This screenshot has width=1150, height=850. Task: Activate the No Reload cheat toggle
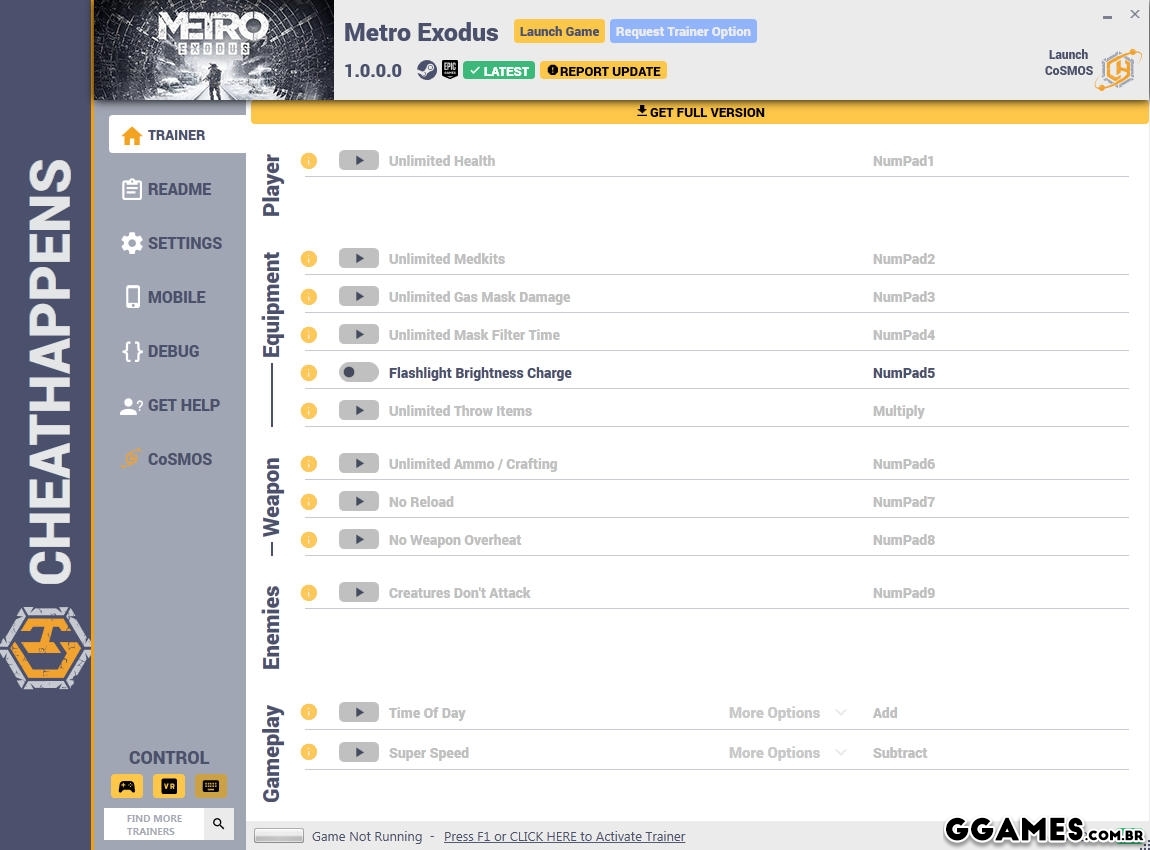click(x=358, y=502)
